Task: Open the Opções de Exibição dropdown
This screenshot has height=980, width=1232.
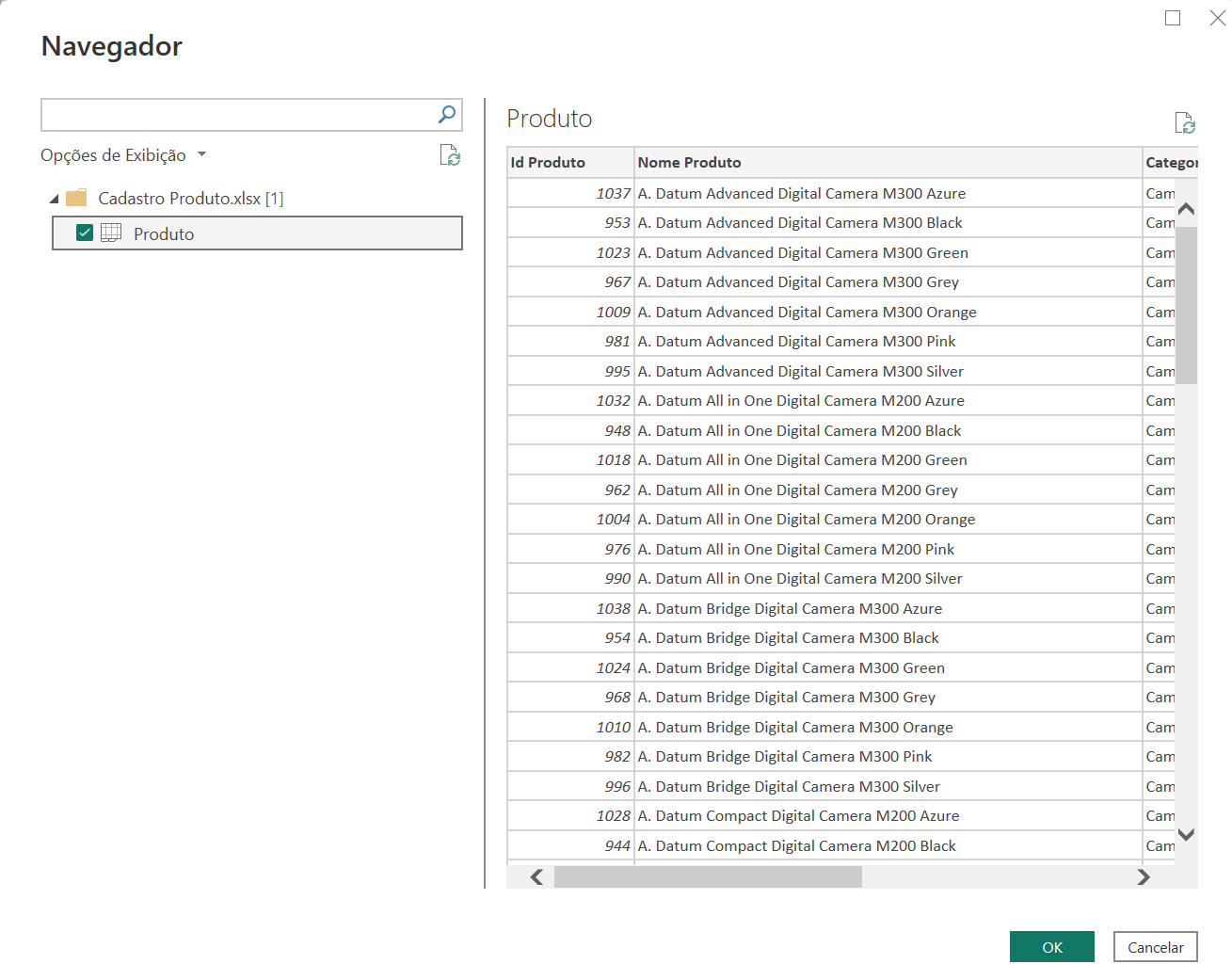Action: click(x=123, y=155)
